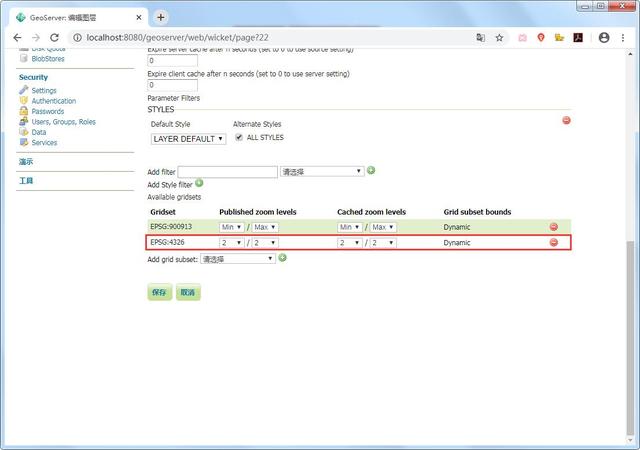Open EPSG:4326 cached maximum zoom dropdown
This screenshot has height=450, width=640.
point(383,243)
